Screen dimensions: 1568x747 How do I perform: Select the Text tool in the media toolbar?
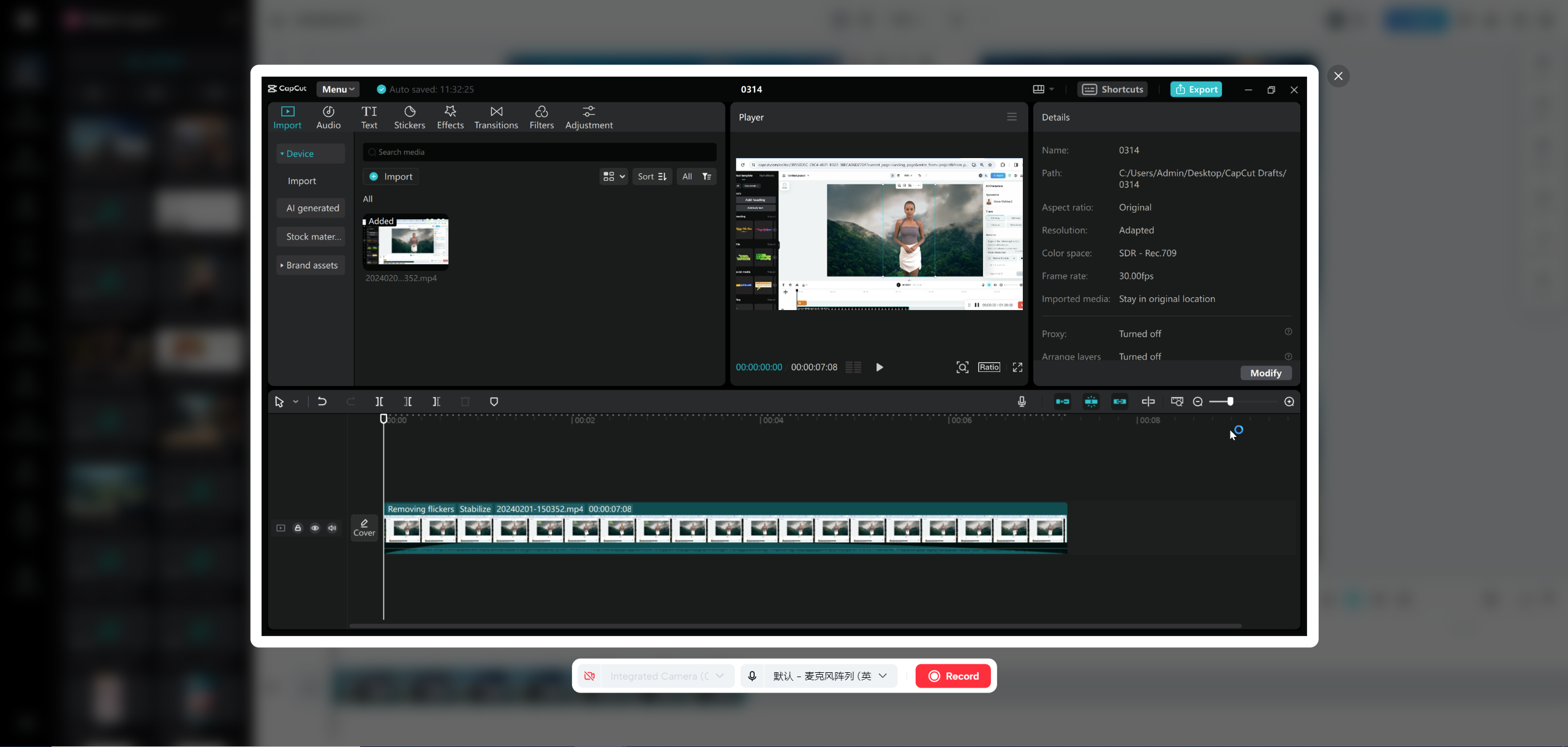[x=369, y=116]
